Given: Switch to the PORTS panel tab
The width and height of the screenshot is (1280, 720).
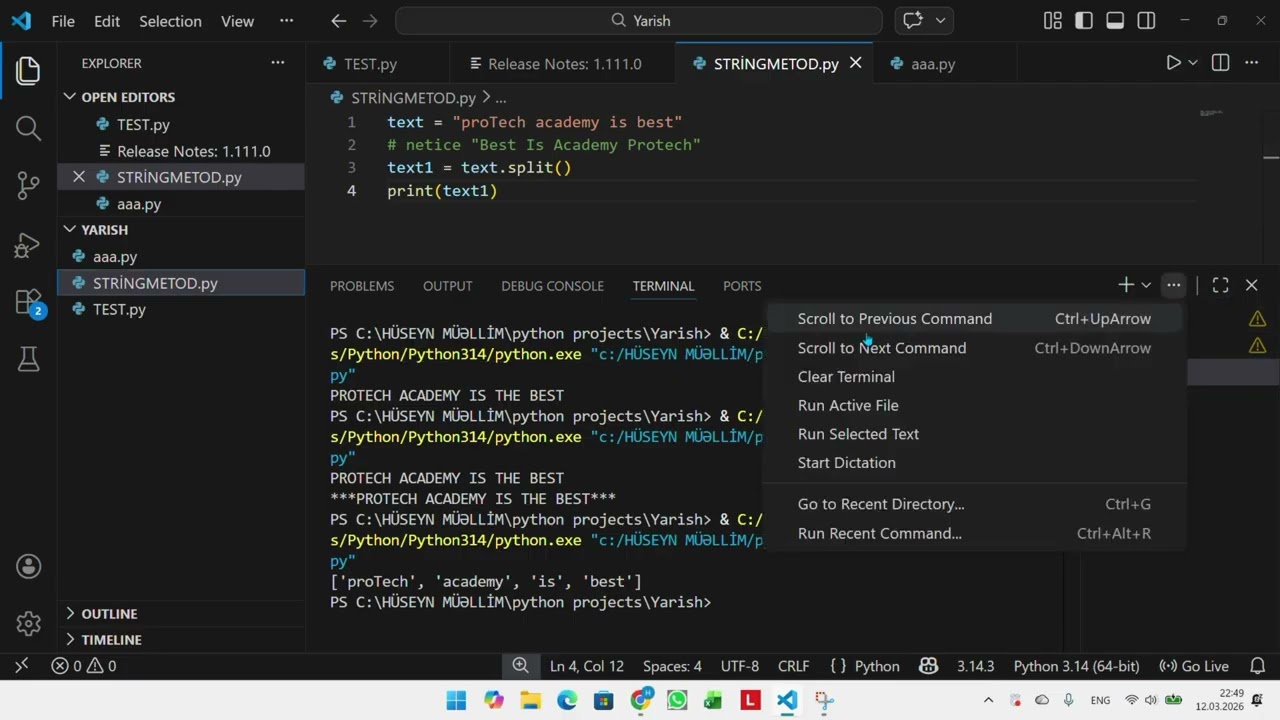Looking at the screenshot, I should click(742, 286).
